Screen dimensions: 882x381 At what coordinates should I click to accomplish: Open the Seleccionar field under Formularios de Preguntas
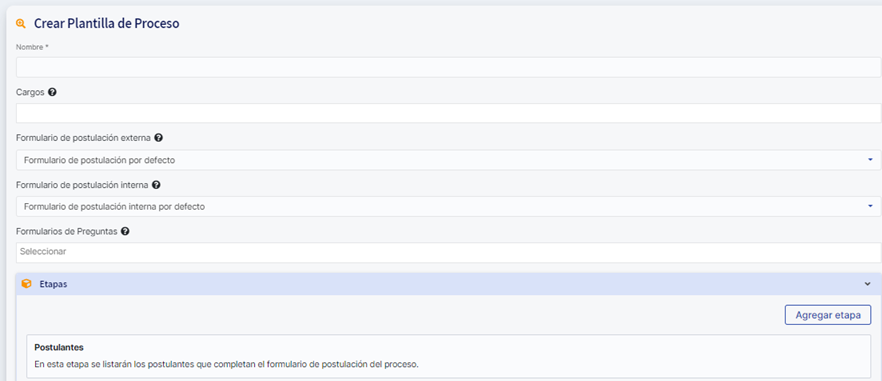(448, 252)
